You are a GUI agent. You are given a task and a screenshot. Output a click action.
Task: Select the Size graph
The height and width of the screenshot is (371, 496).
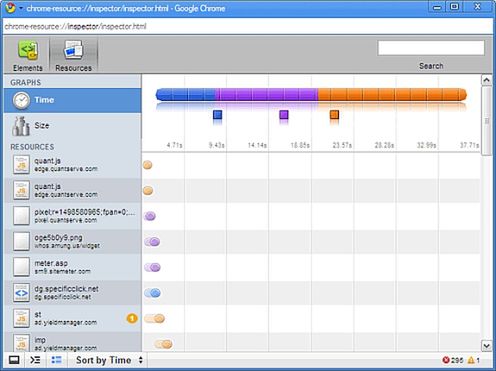coord(73,126)
